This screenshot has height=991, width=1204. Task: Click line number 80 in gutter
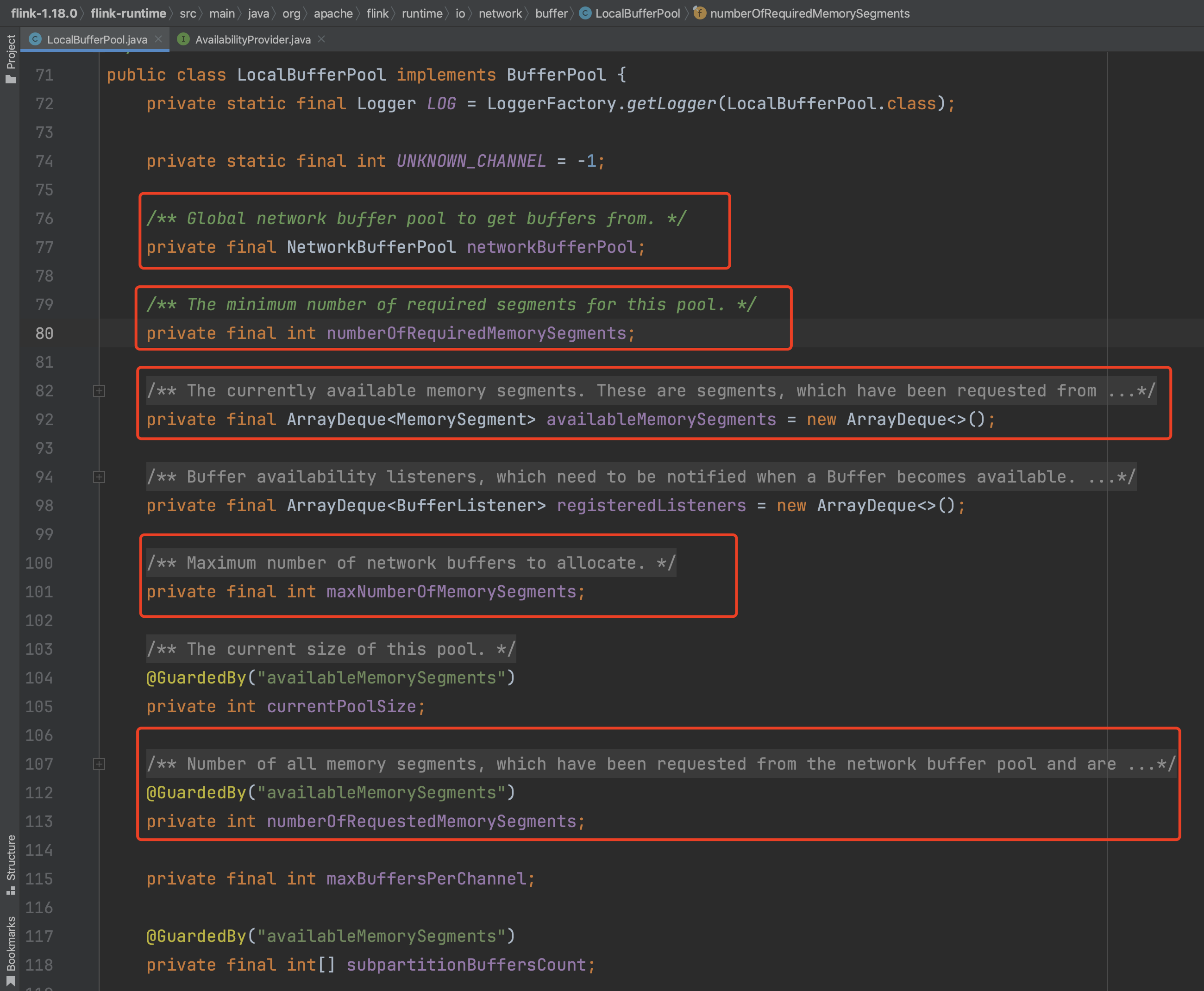tap(44, 333)
